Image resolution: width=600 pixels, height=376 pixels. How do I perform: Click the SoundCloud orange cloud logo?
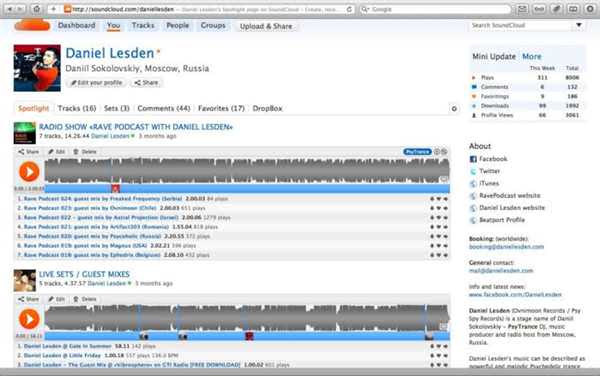[x=32, y=25]
